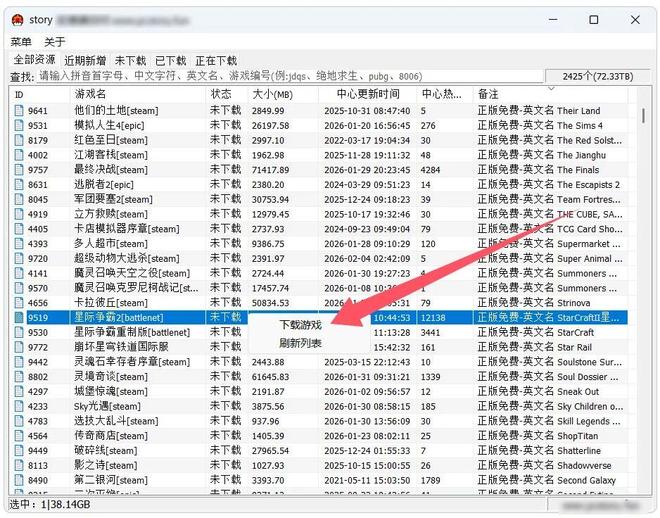The height and width of the screenshot is (518, 660).
Task: Click the story app icon in title bar
Action: 18,20
